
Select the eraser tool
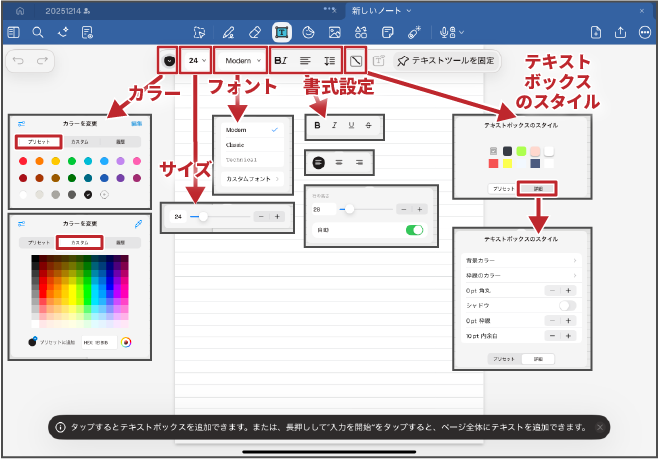tap(255, 32)
